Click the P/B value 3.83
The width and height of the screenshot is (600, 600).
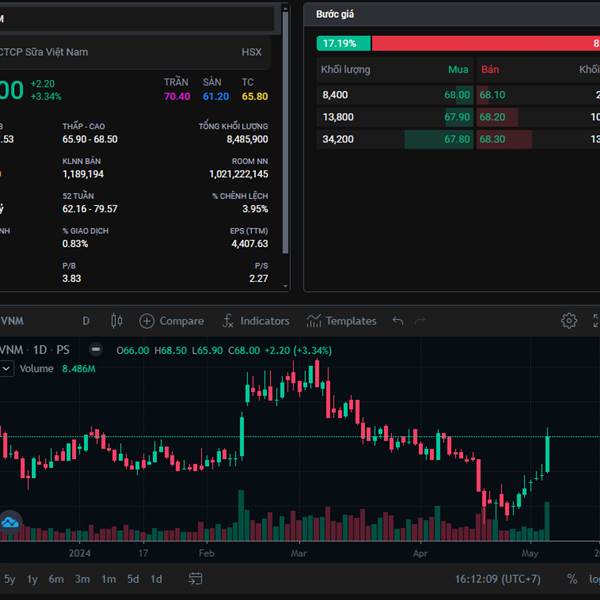(x=72, y=279)
